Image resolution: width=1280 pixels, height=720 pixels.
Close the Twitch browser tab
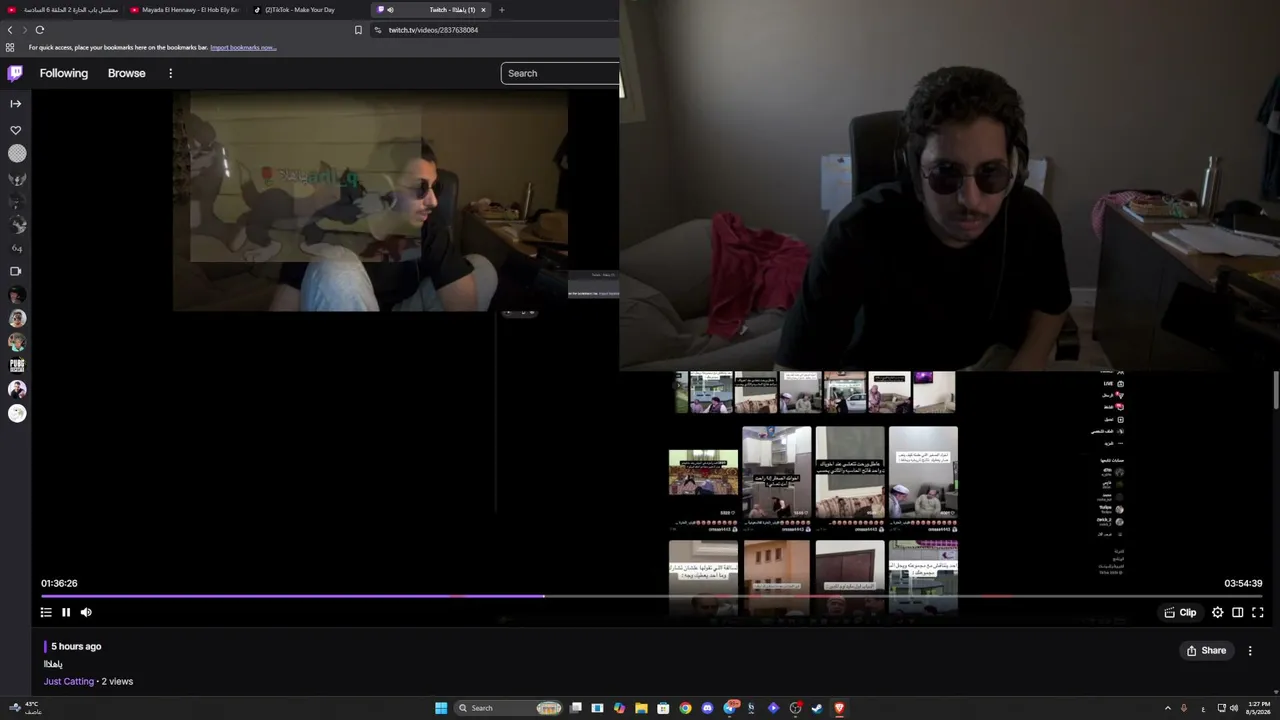point(483,10)
